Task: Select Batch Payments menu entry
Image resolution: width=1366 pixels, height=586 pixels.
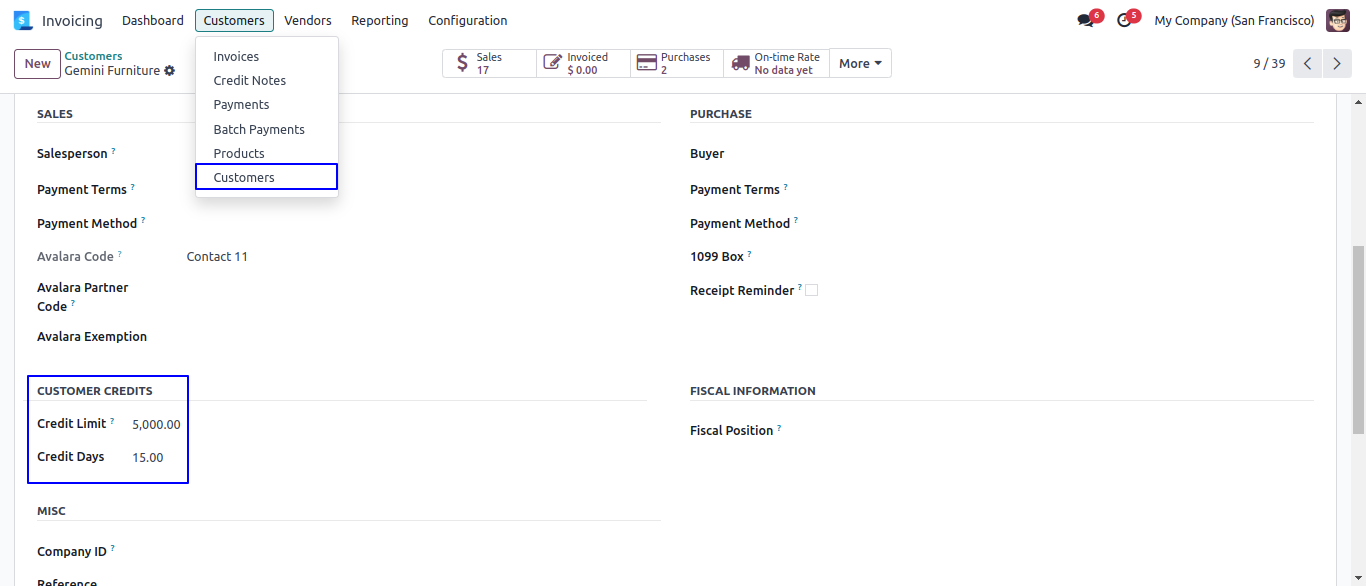Action: [259, 129]
